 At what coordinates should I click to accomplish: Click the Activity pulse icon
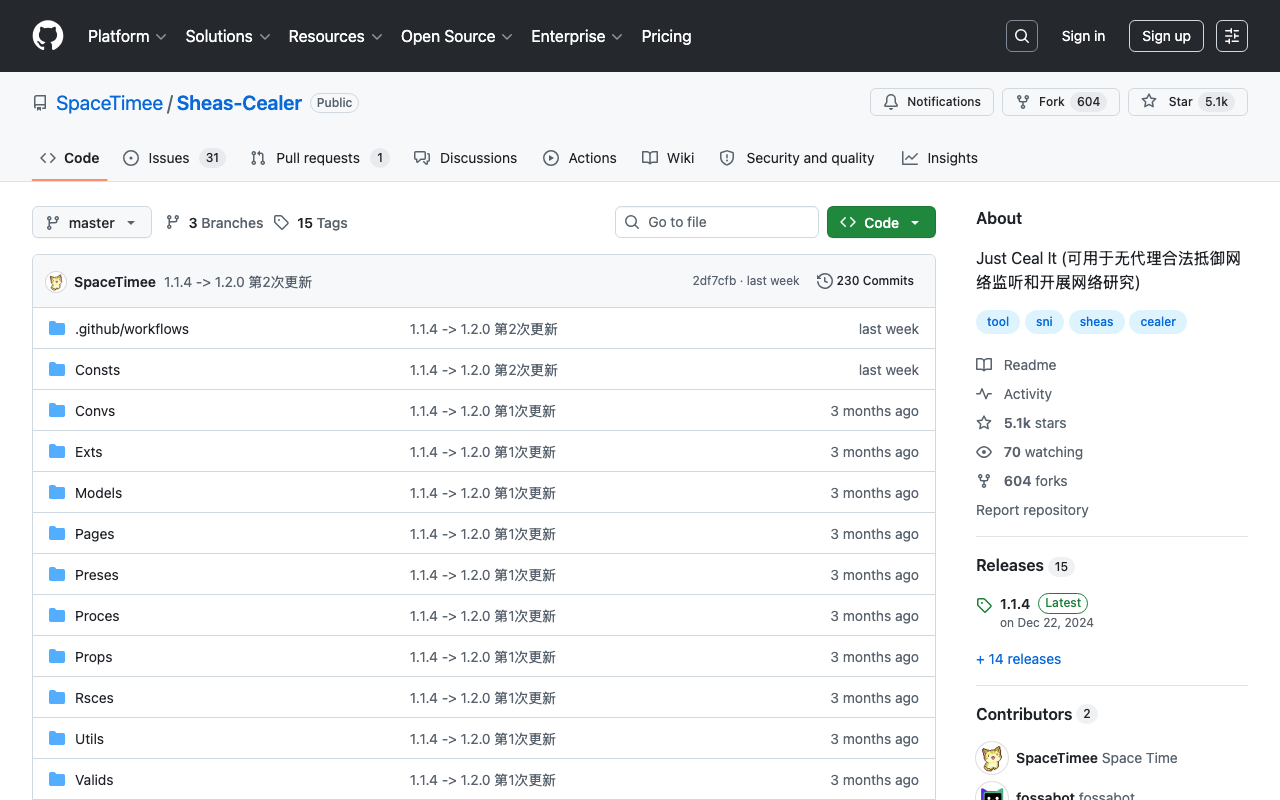tap(984, 394)
